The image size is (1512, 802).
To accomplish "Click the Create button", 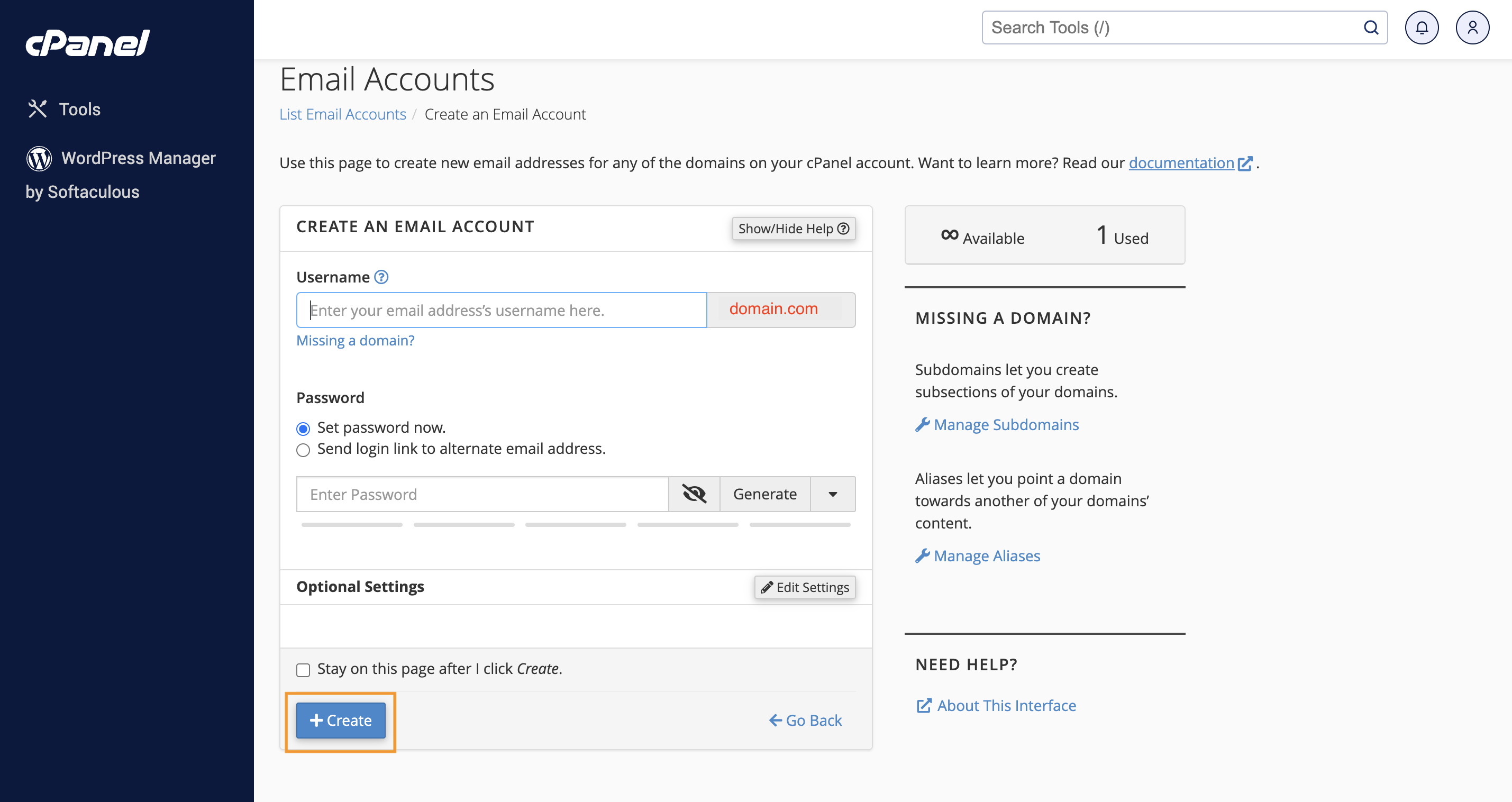I will tap(340, 721).
